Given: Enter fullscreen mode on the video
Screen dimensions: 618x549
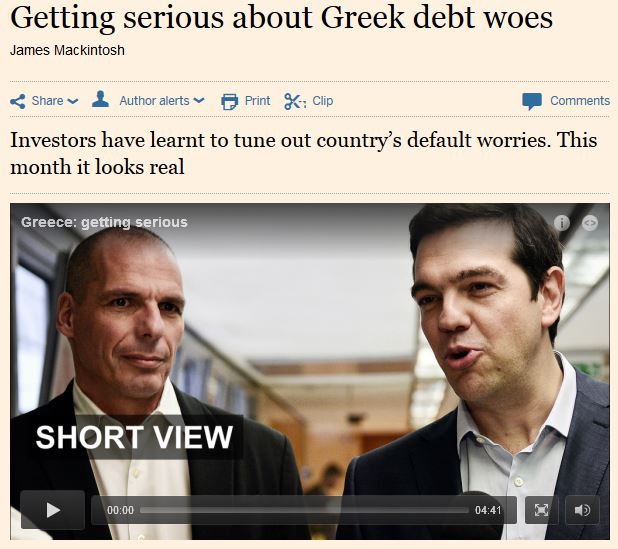Looking at the screenshot, I should pyautogui.click(x=541, y=510).
